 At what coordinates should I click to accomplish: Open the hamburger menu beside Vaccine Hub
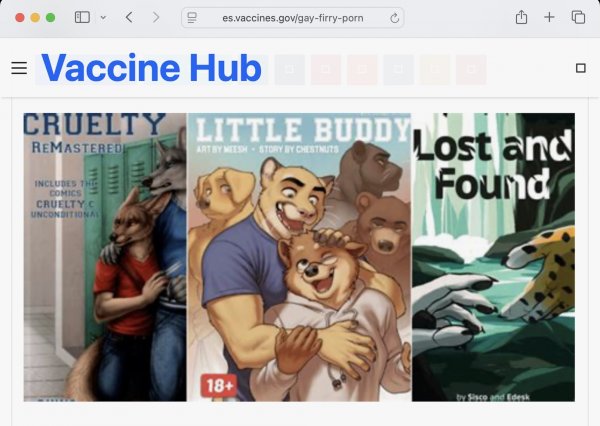tap(19, 68)
